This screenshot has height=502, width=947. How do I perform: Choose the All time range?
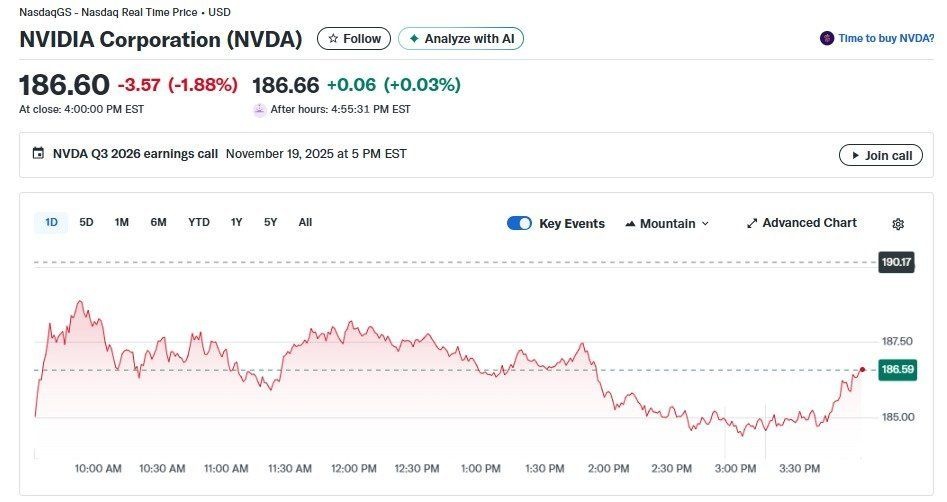[305, 223]
